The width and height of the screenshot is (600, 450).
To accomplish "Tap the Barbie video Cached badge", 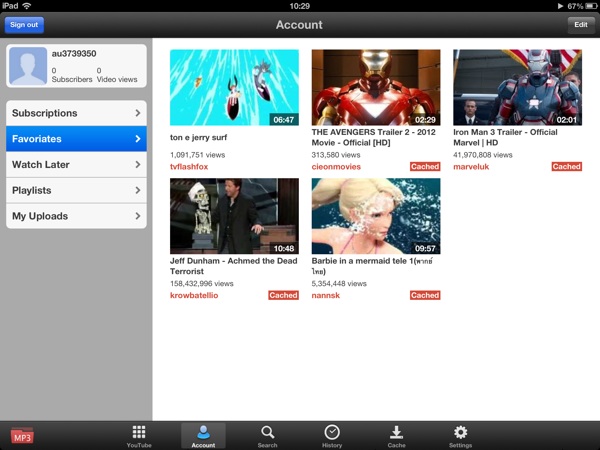I will tap(425, 295).
